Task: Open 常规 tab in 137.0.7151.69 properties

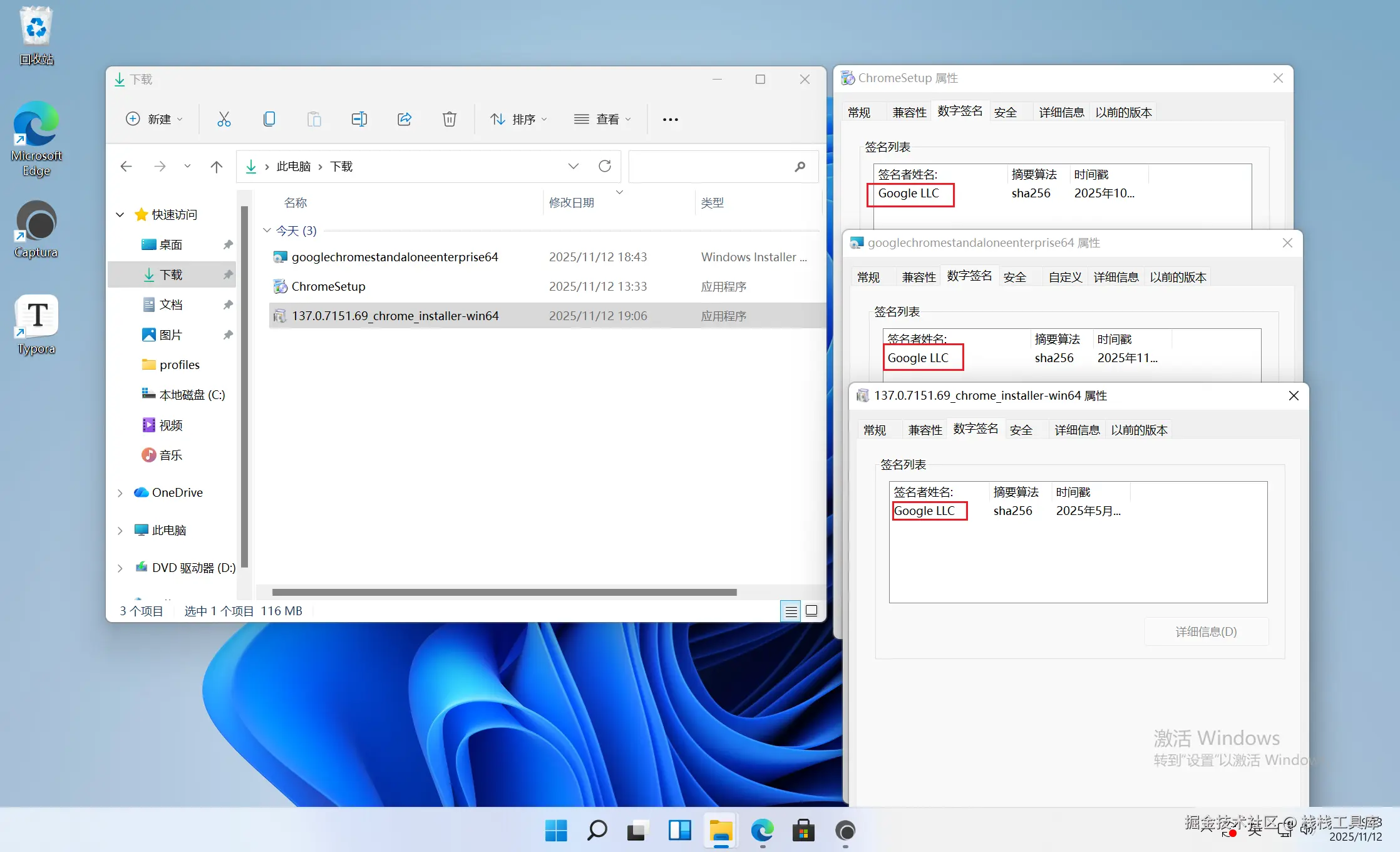Action: (x=874, y=430)
